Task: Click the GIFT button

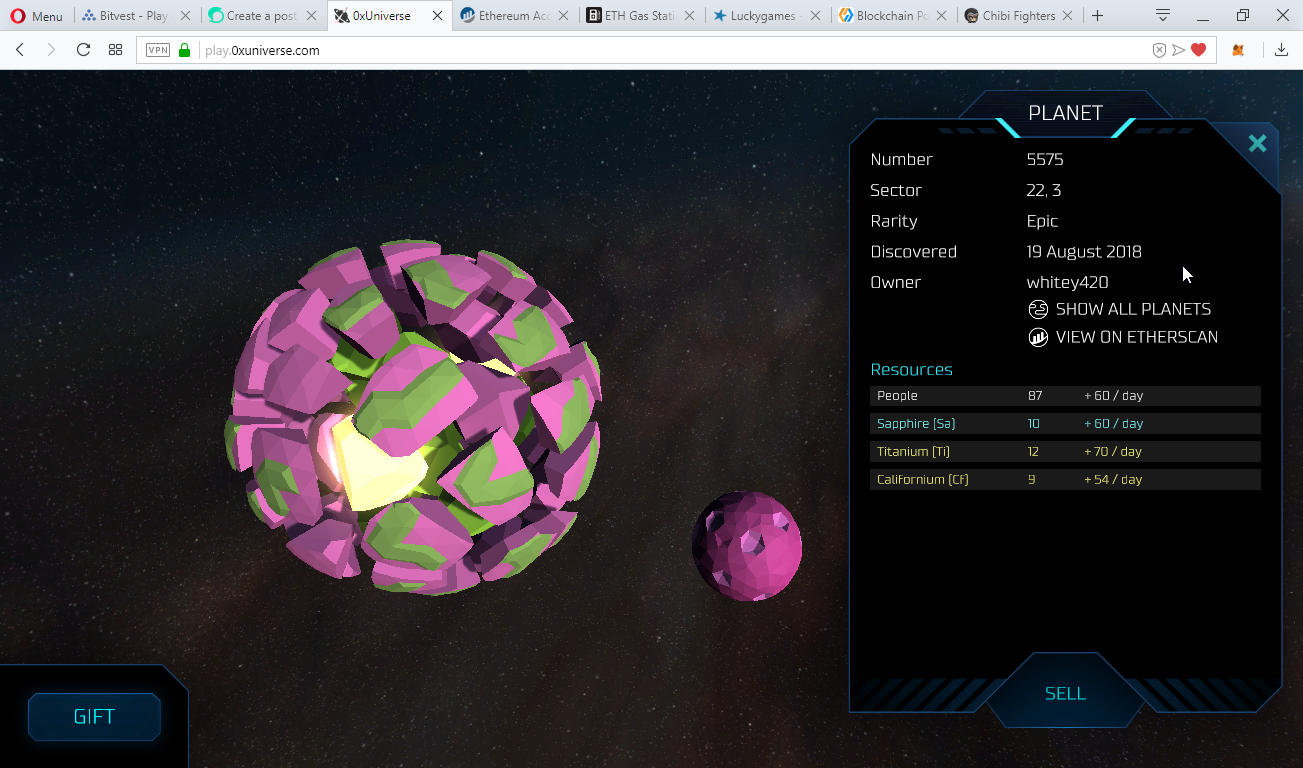Action: 94,717
